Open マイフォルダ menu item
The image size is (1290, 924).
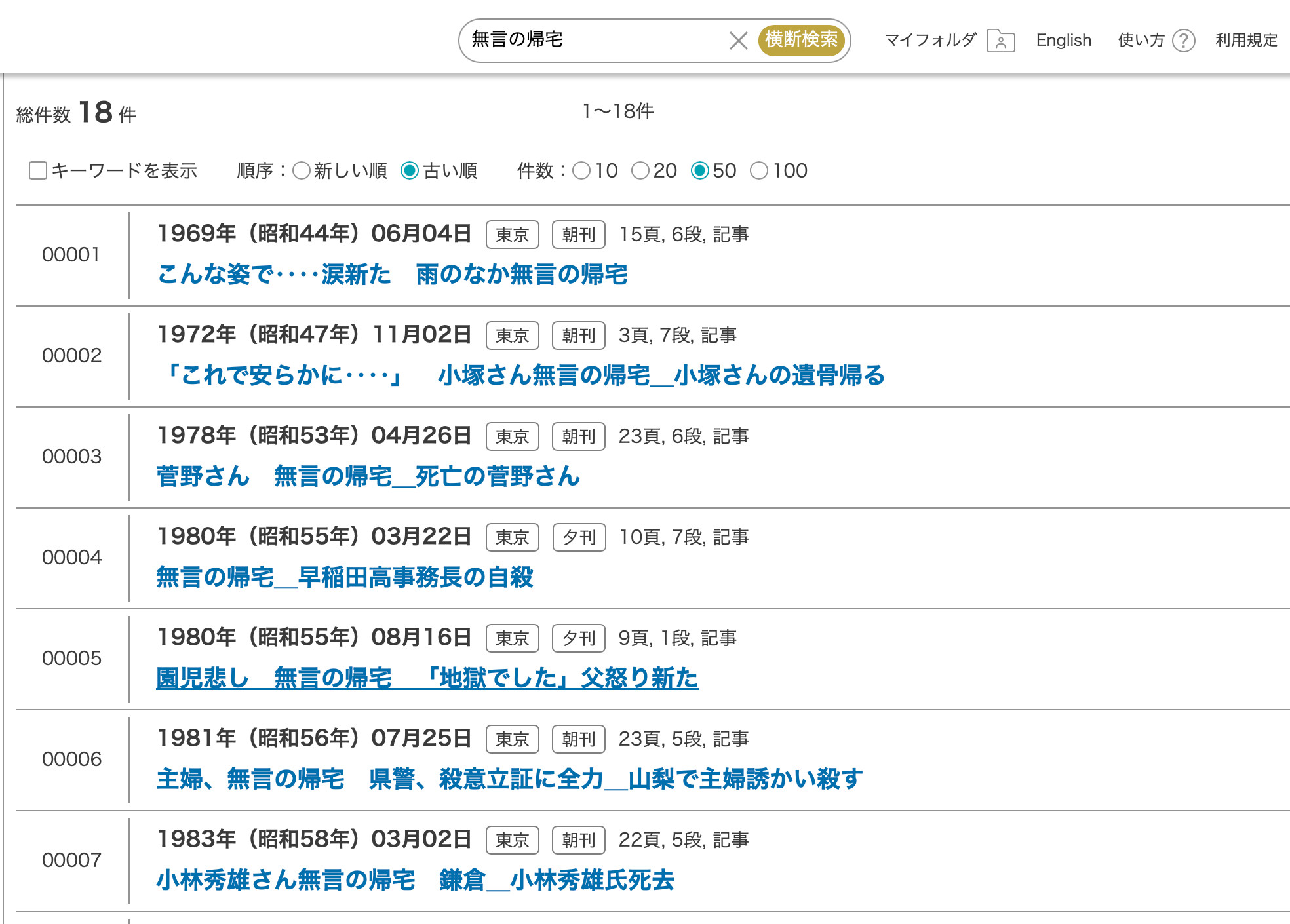930,41
